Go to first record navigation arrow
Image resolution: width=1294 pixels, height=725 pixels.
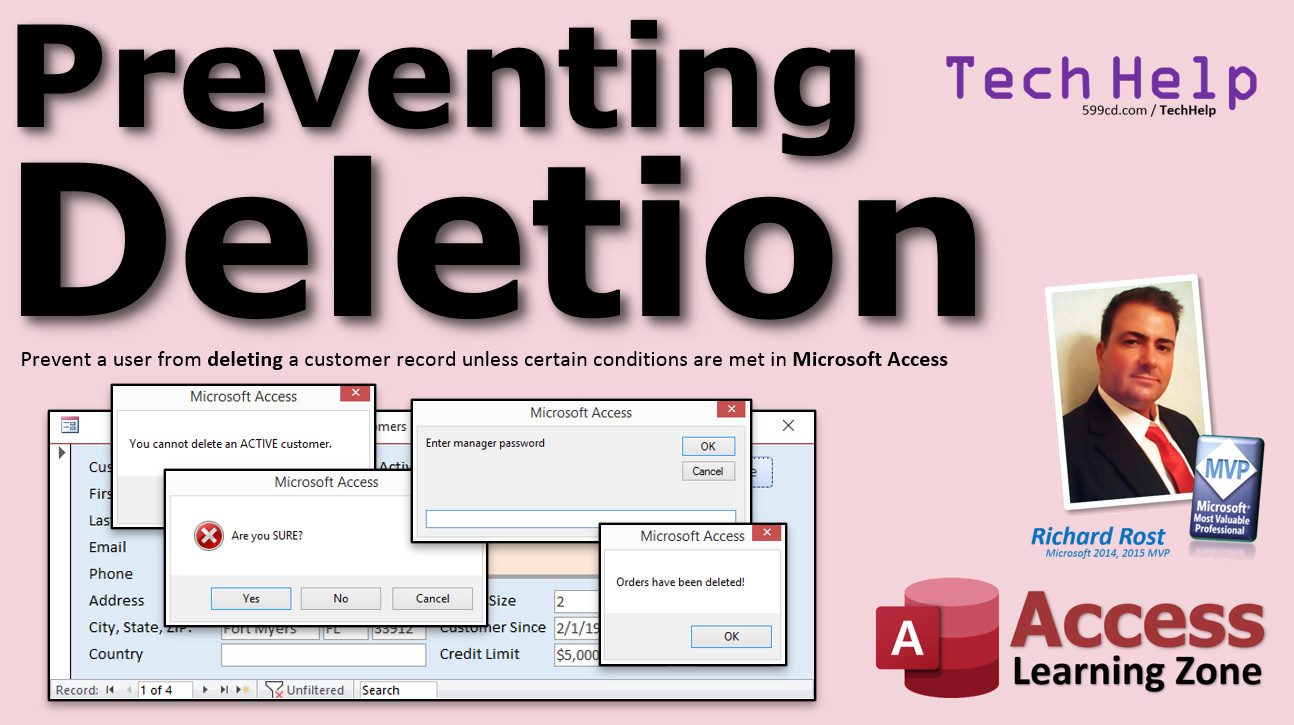(x=110, y=690)
